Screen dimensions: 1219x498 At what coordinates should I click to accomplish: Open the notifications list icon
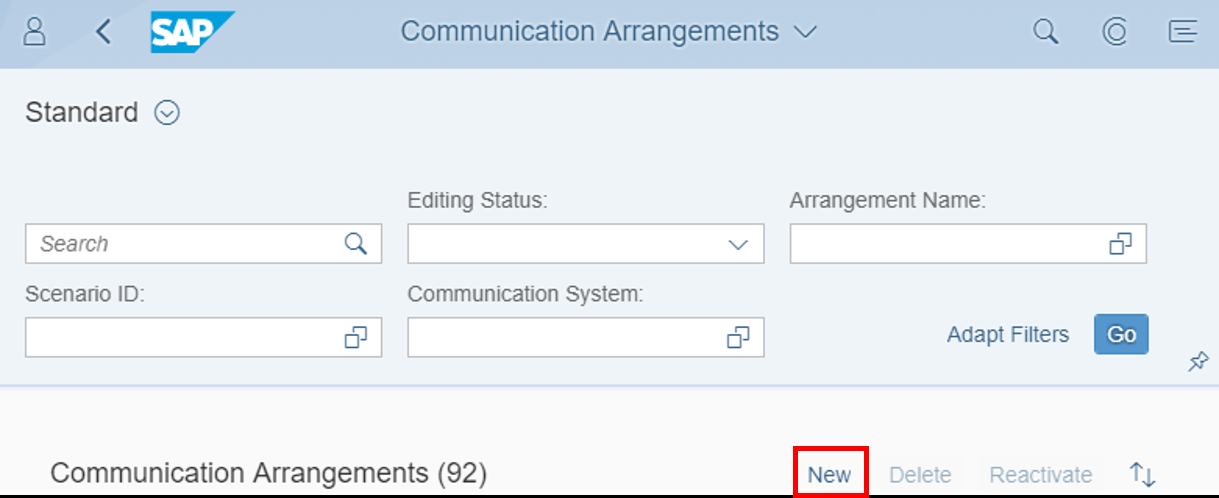(x=1183, y=32)
